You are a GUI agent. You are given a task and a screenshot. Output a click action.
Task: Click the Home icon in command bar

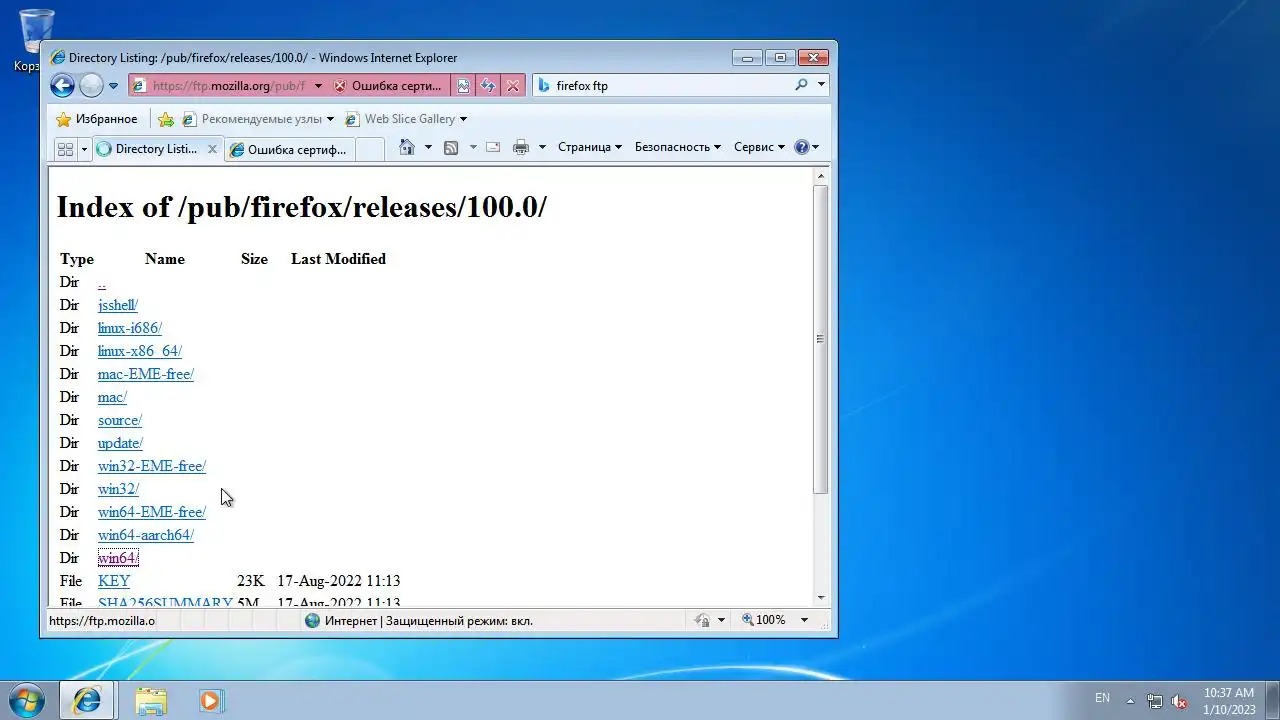tap(406, 147)
